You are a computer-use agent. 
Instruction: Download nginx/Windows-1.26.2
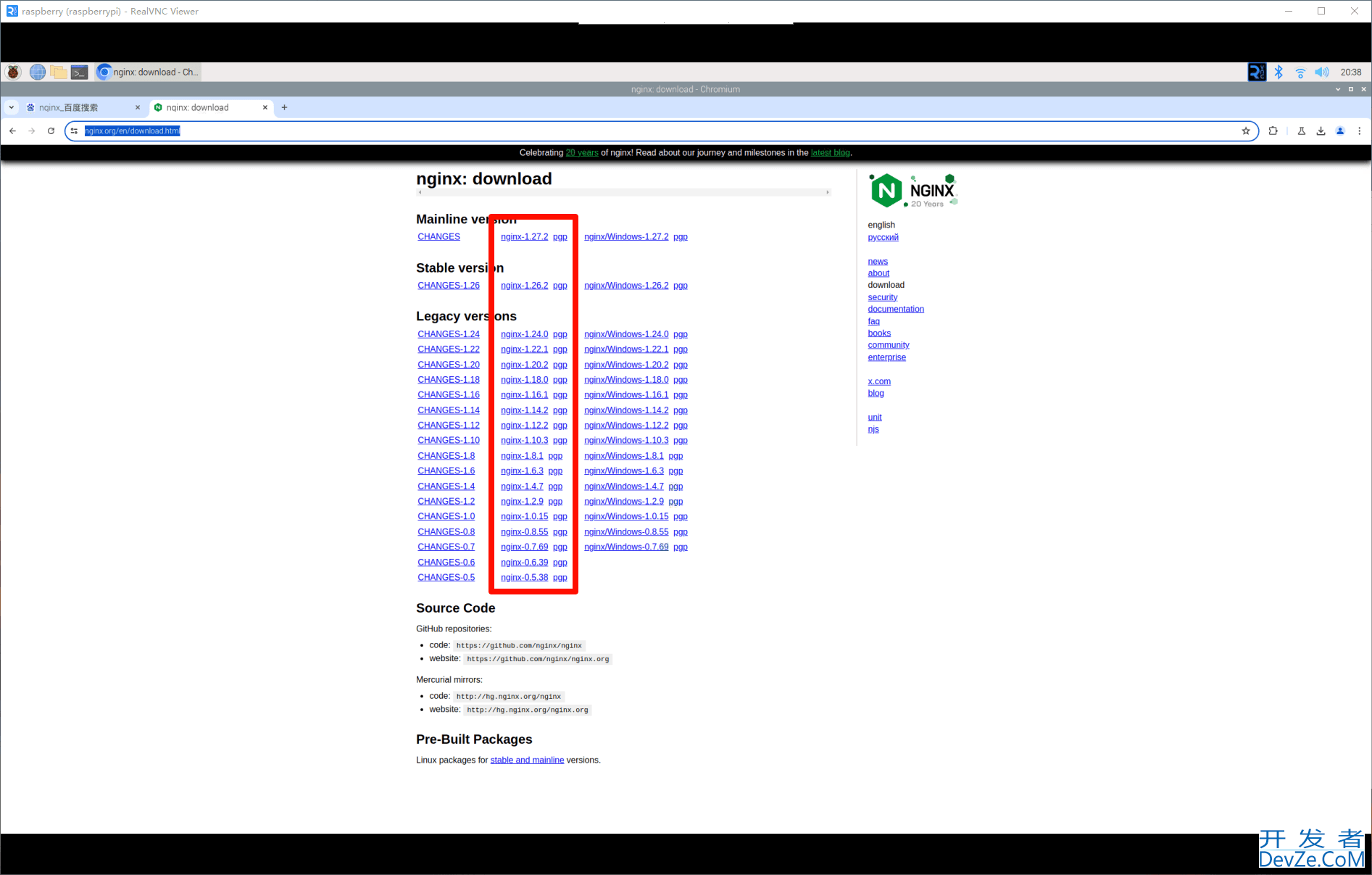(x=626, y=286)
